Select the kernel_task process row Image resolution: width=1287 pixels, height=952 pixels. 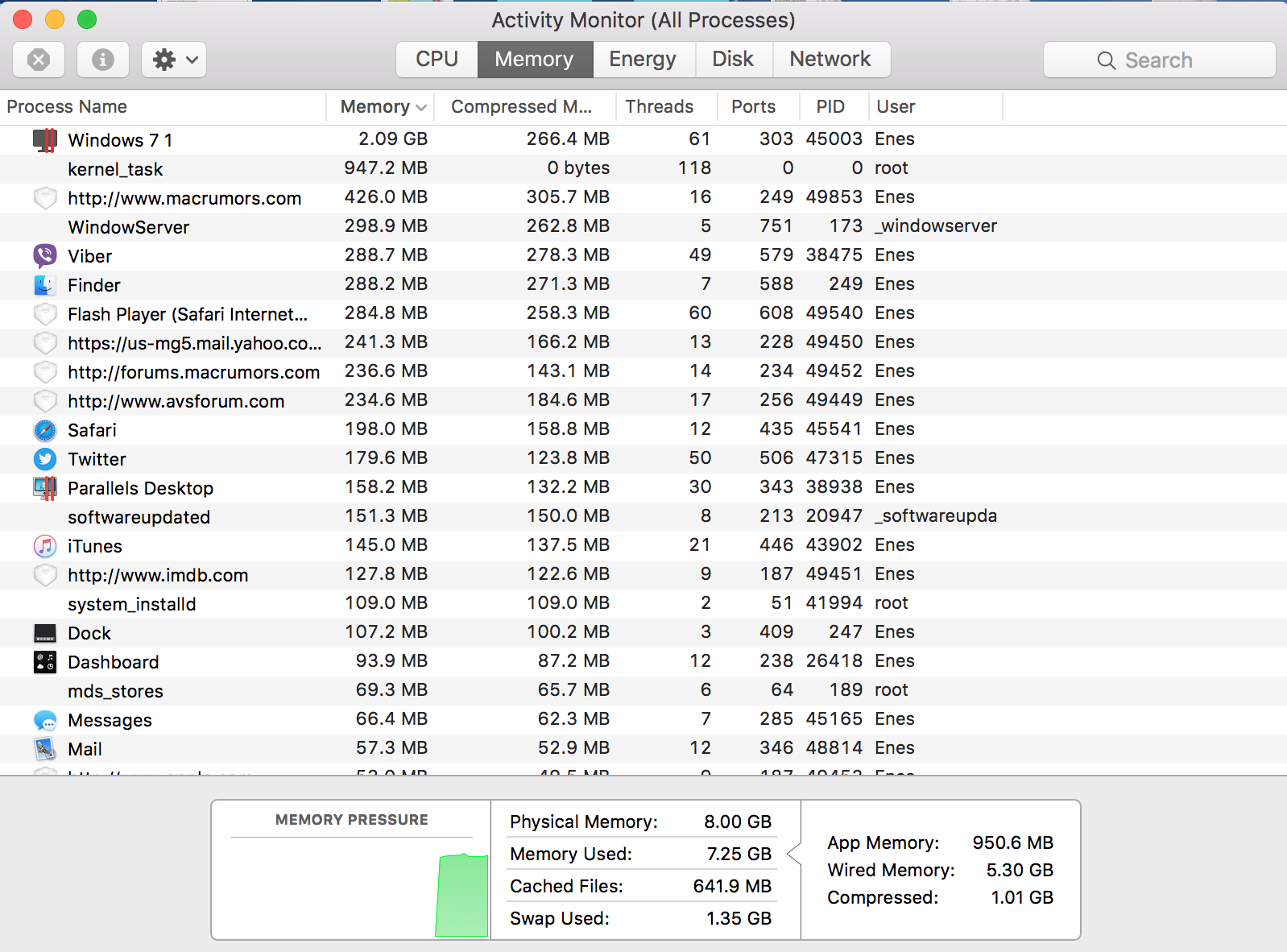(x=643, y=169)
